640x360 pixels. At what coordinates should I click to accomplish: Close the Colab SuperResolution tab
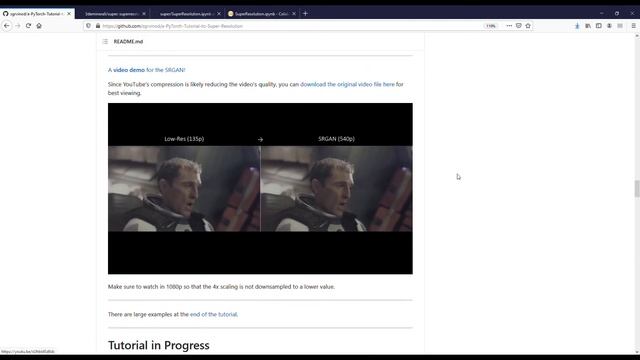(294, 14)
